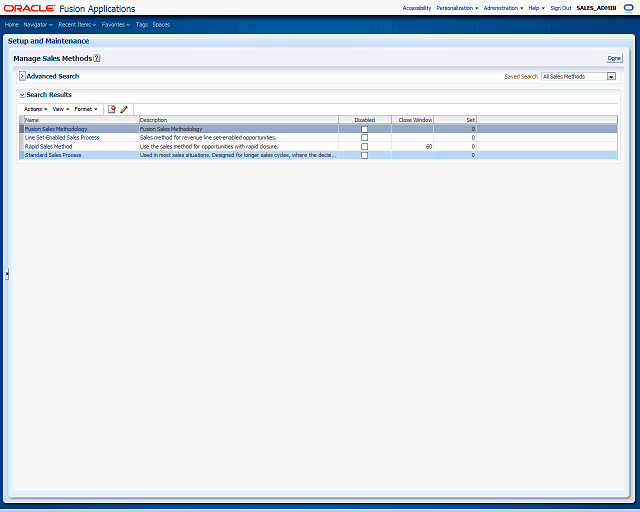
Task: Open the Recent Items dropdown
Action: click(x=77, y=24)
